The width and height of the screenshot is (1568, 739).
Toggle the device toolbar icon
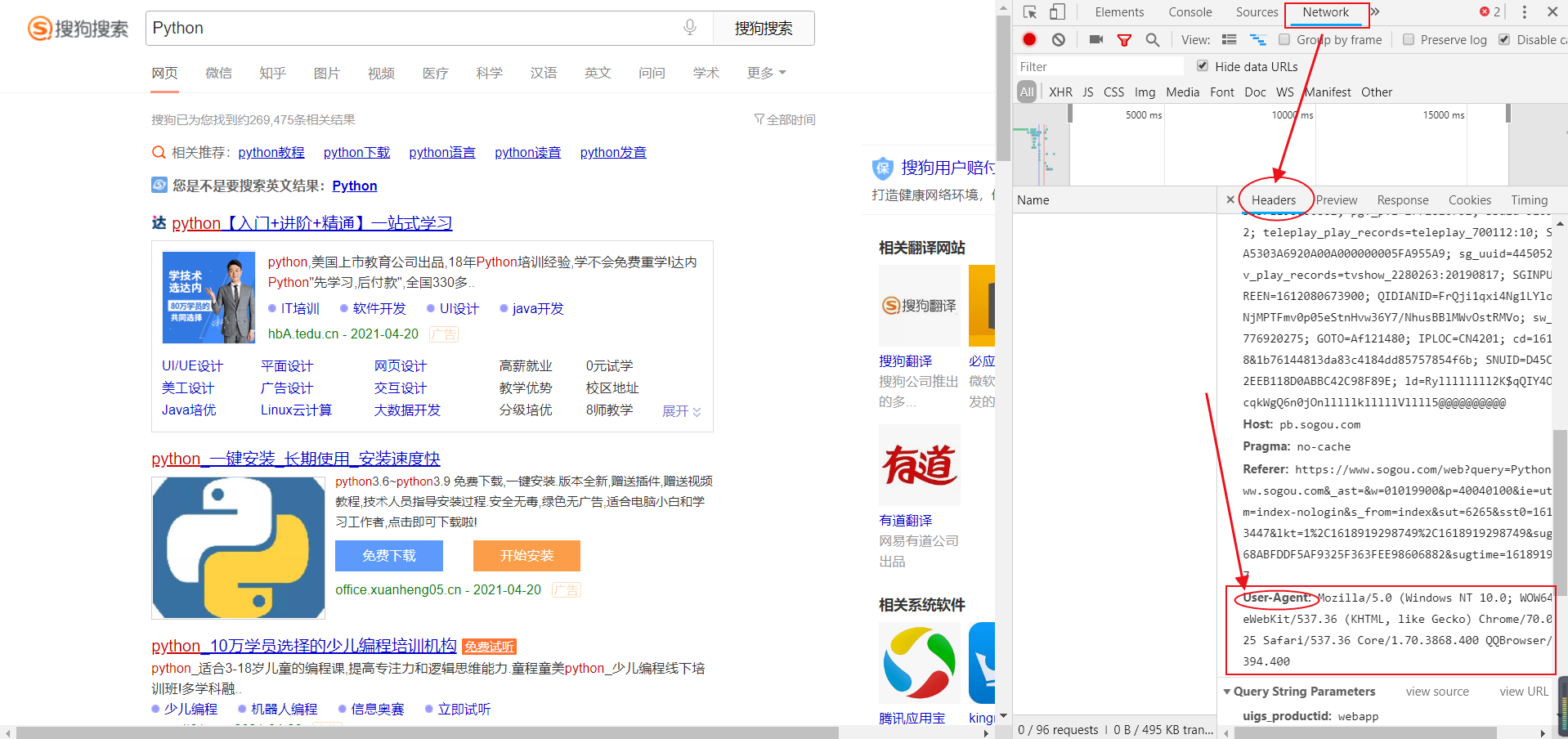tap(1057, 12)
